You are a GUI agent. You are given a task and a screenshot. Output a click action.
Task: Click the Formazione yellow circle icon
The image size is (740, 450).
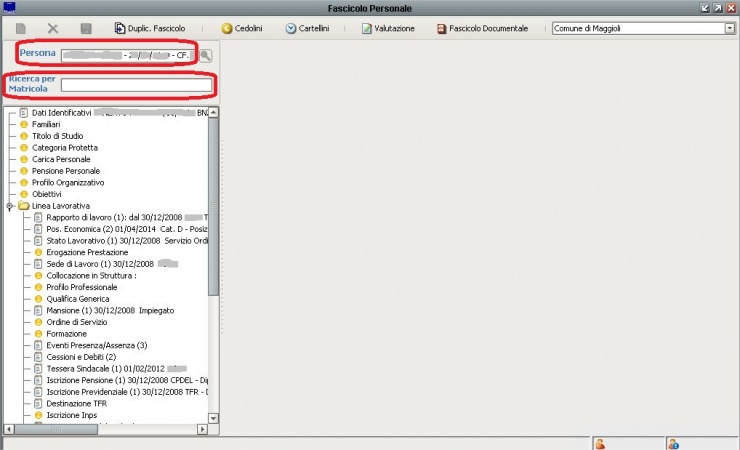39,334
